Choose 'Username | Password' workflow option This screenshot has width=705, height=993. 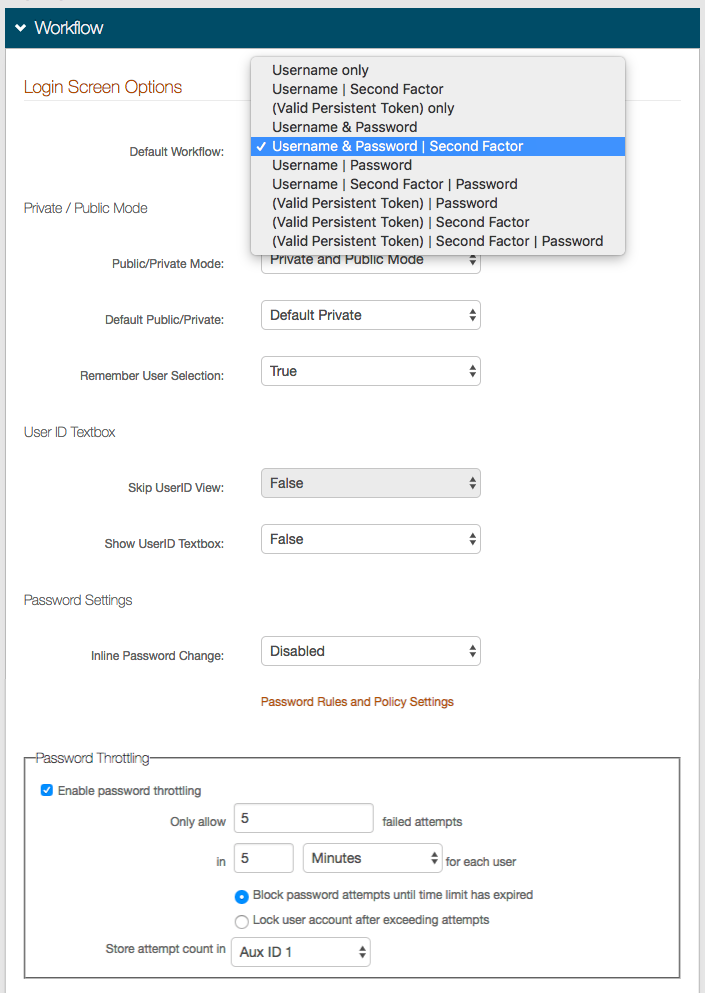[341, 165]
